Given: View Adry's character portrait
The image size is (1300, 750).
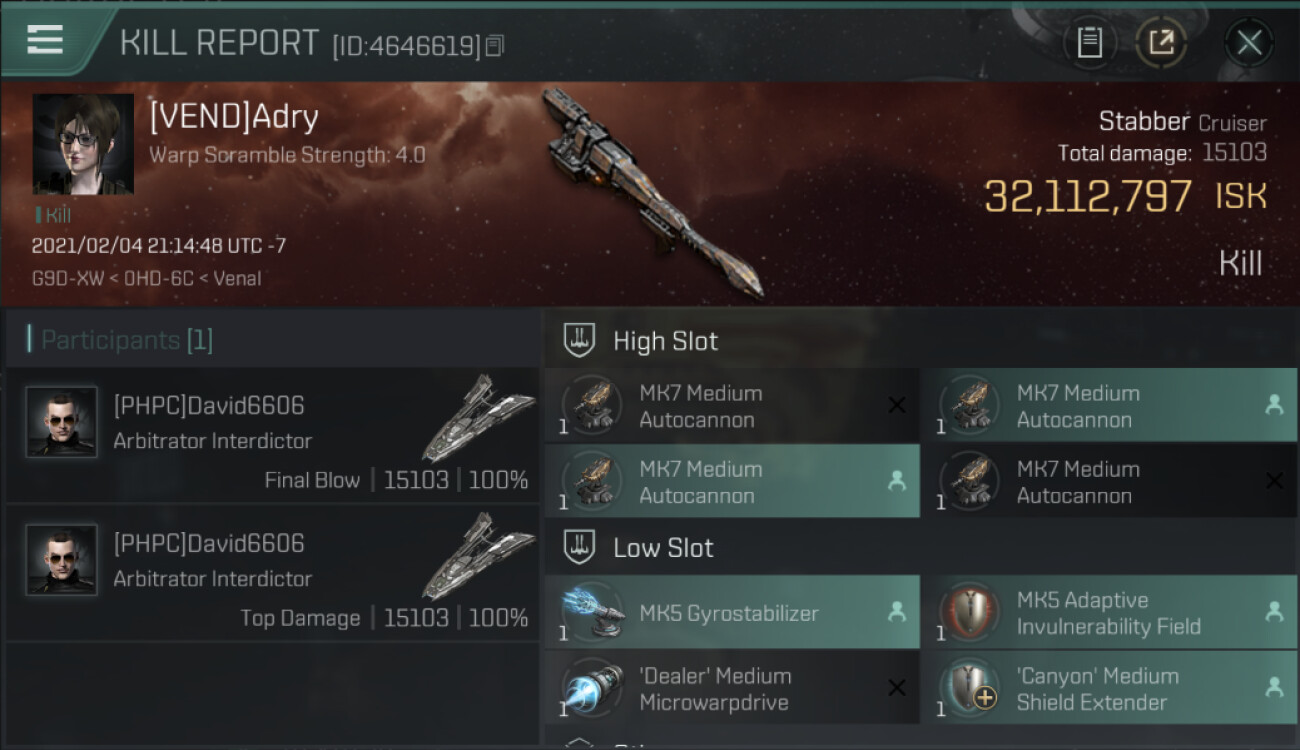Looking at the screenshot, I should point(83,144).
